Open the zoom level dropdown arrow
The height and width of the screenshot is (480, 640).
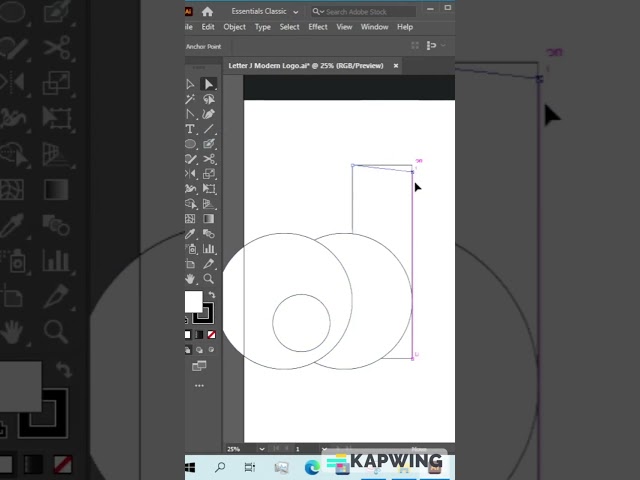click(x=262, y=449)
